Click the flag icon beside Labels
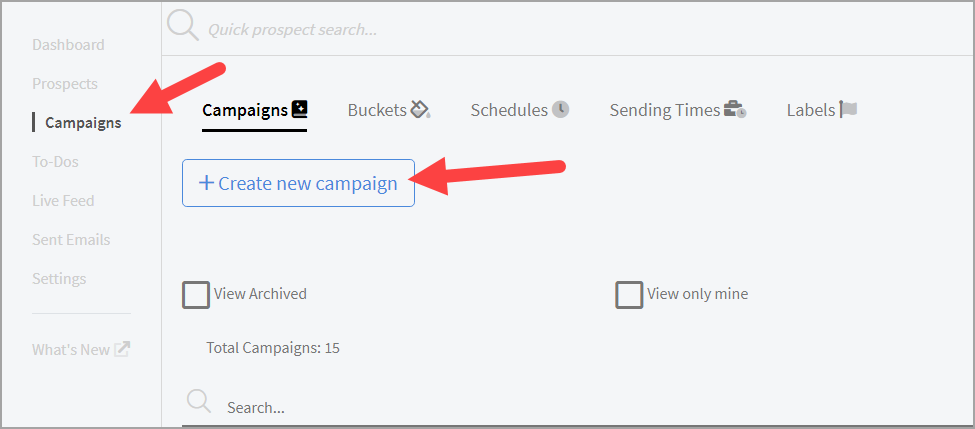975x429 pixels. tap(849, 109)
